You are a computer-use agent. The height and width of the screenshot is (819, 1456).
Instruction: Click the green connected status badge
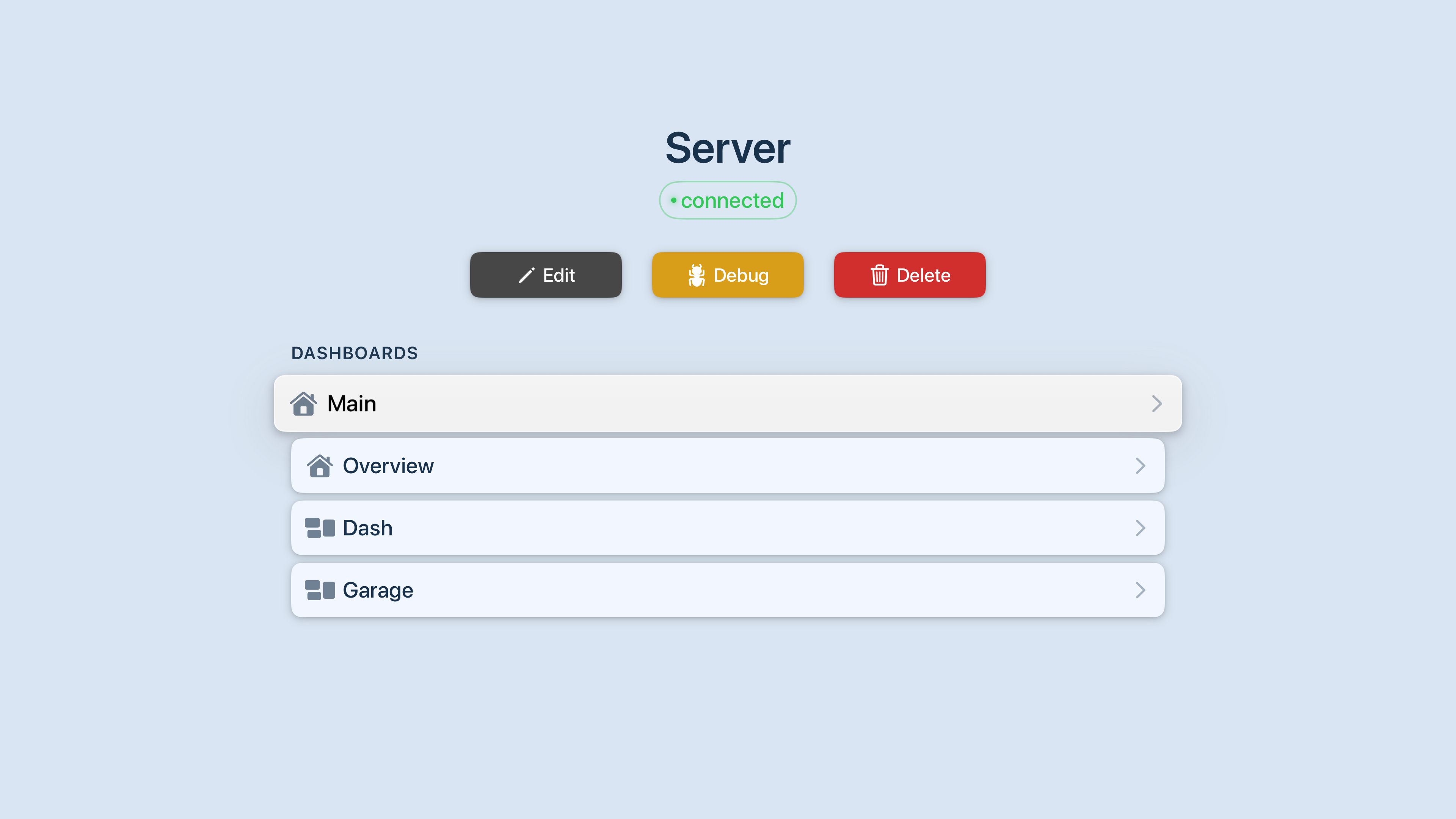[728, 200]
